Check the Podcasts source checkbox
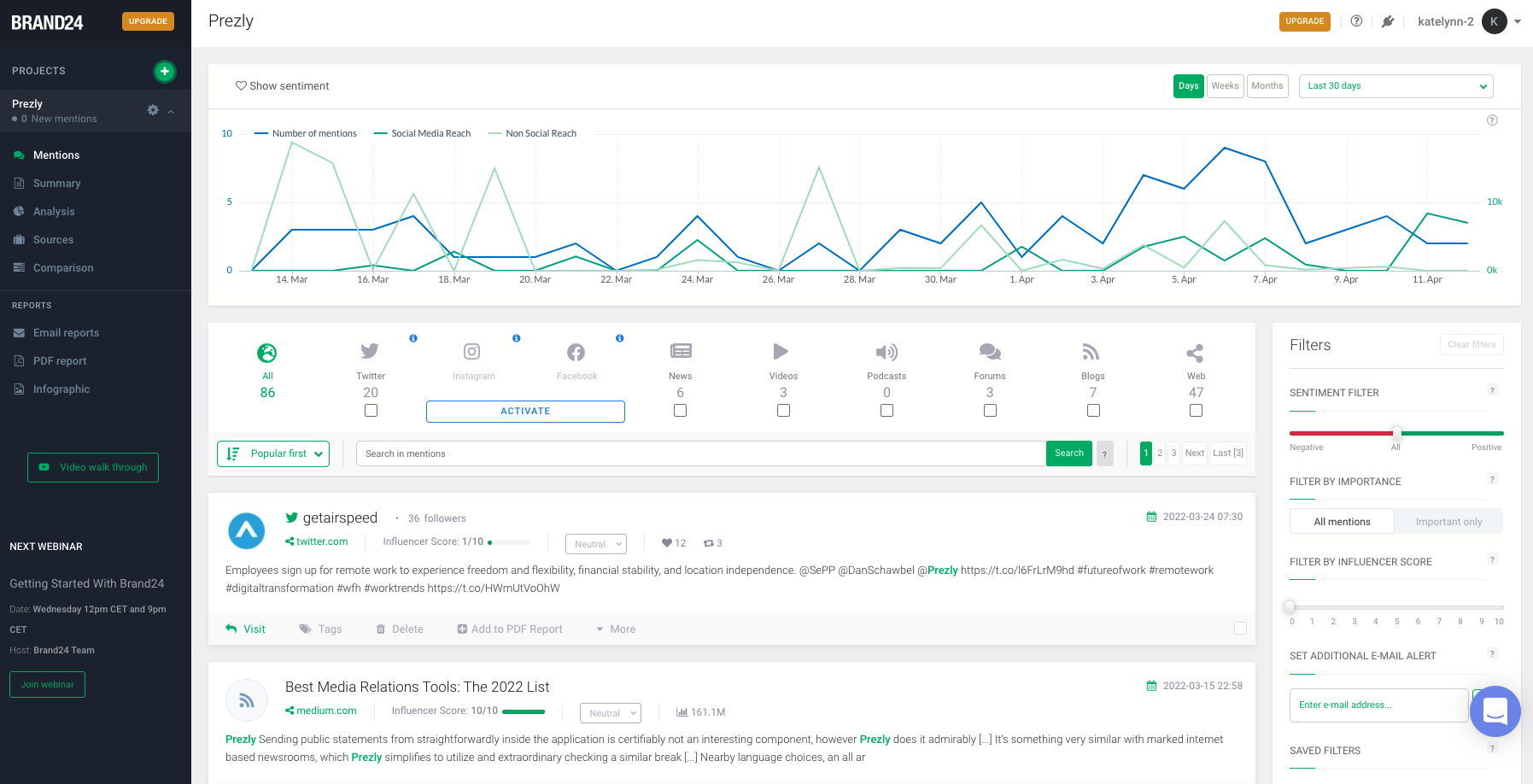1533x784 pixels. click(x=886, y=411)
